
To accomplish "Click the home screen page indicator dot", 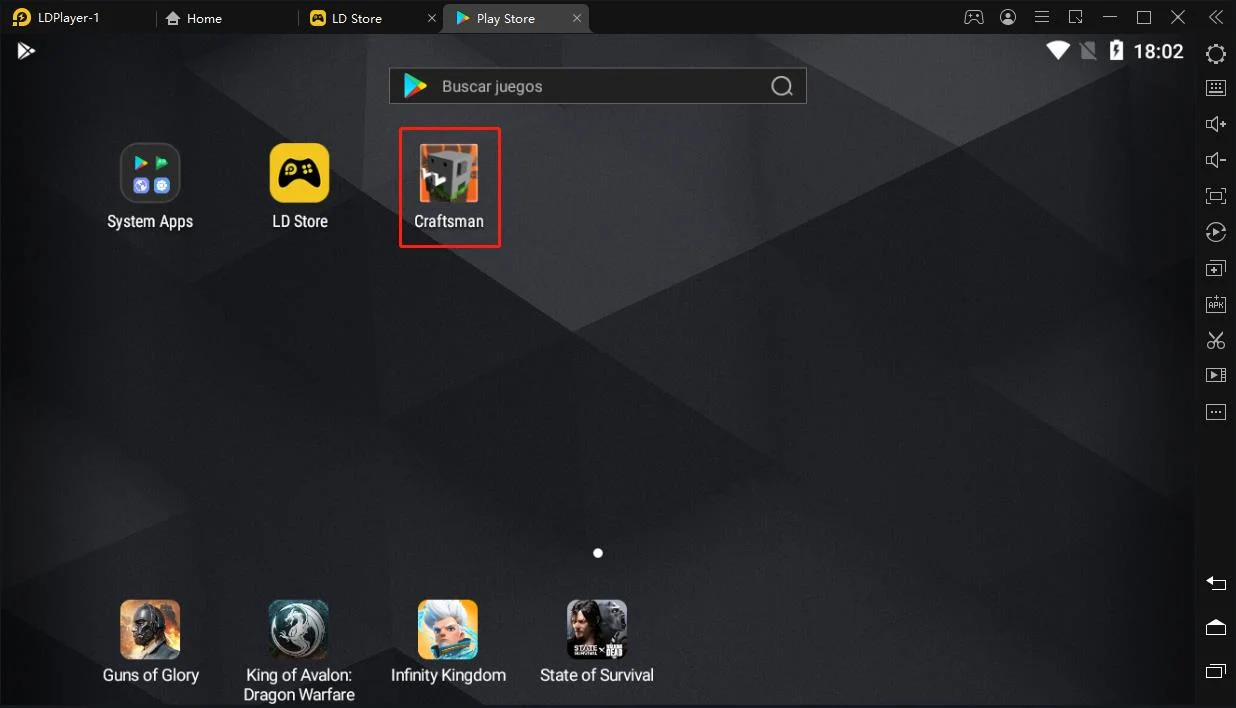I will (x=598, y=553).
